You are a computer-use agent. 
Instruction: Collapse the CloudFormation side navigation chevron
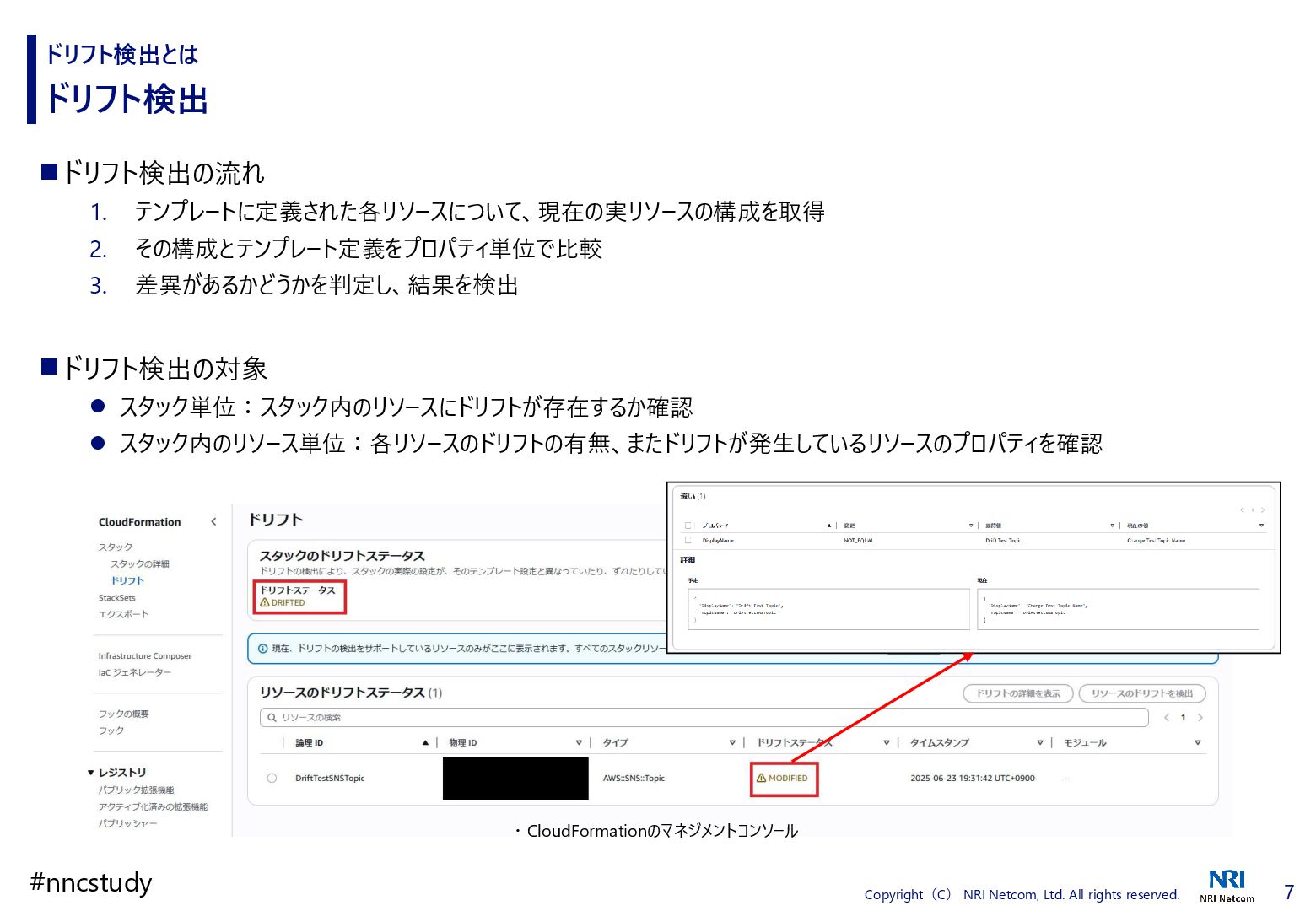[x=213, y=522]
